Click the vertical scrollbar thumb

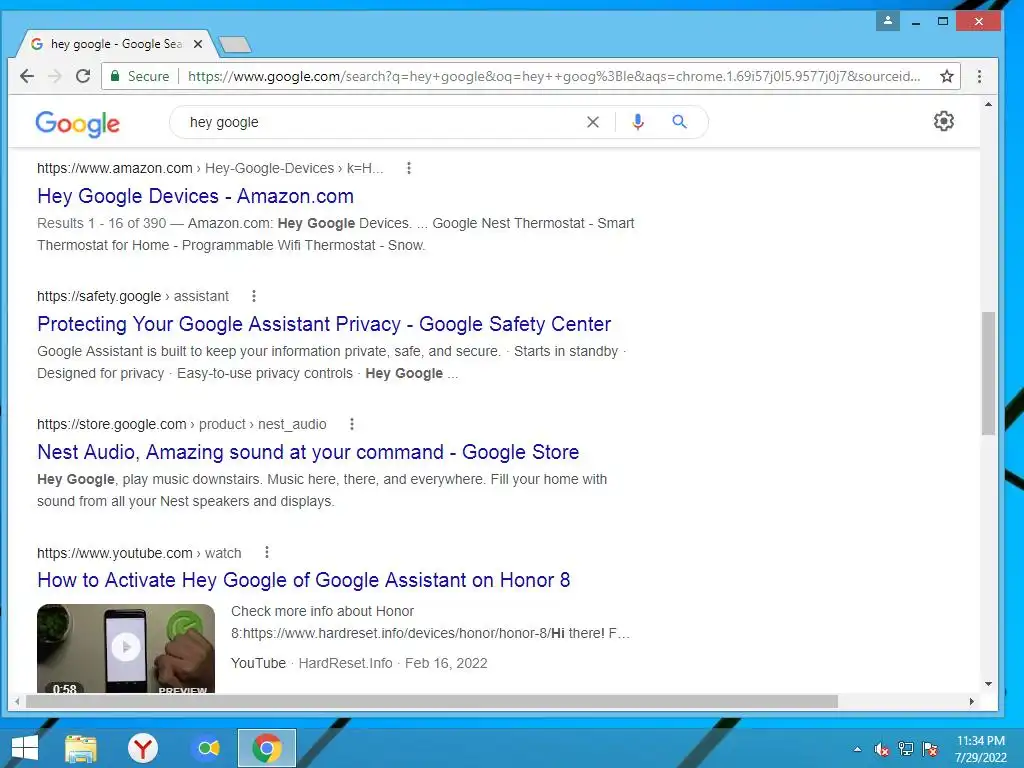coord(988,374)
